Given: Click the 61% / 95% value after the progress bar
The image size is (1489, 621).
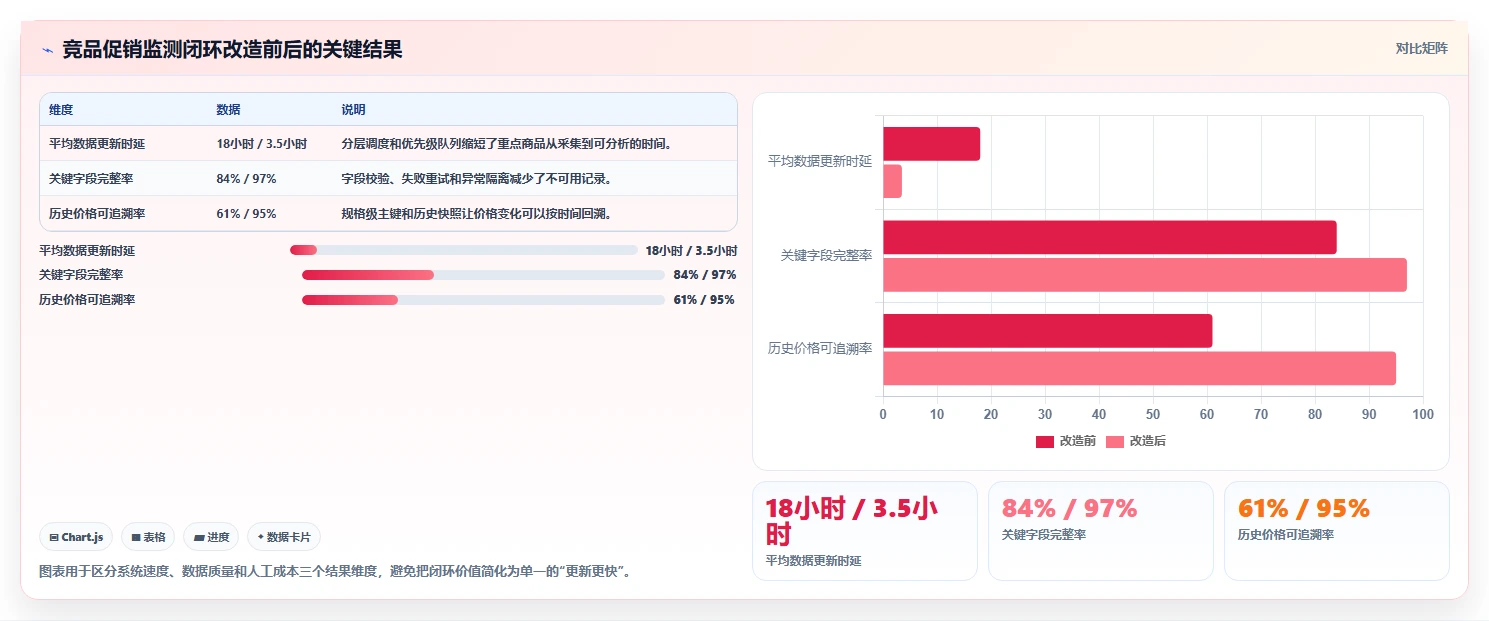Looking at the screenshot, I should [x=704, y=300].
